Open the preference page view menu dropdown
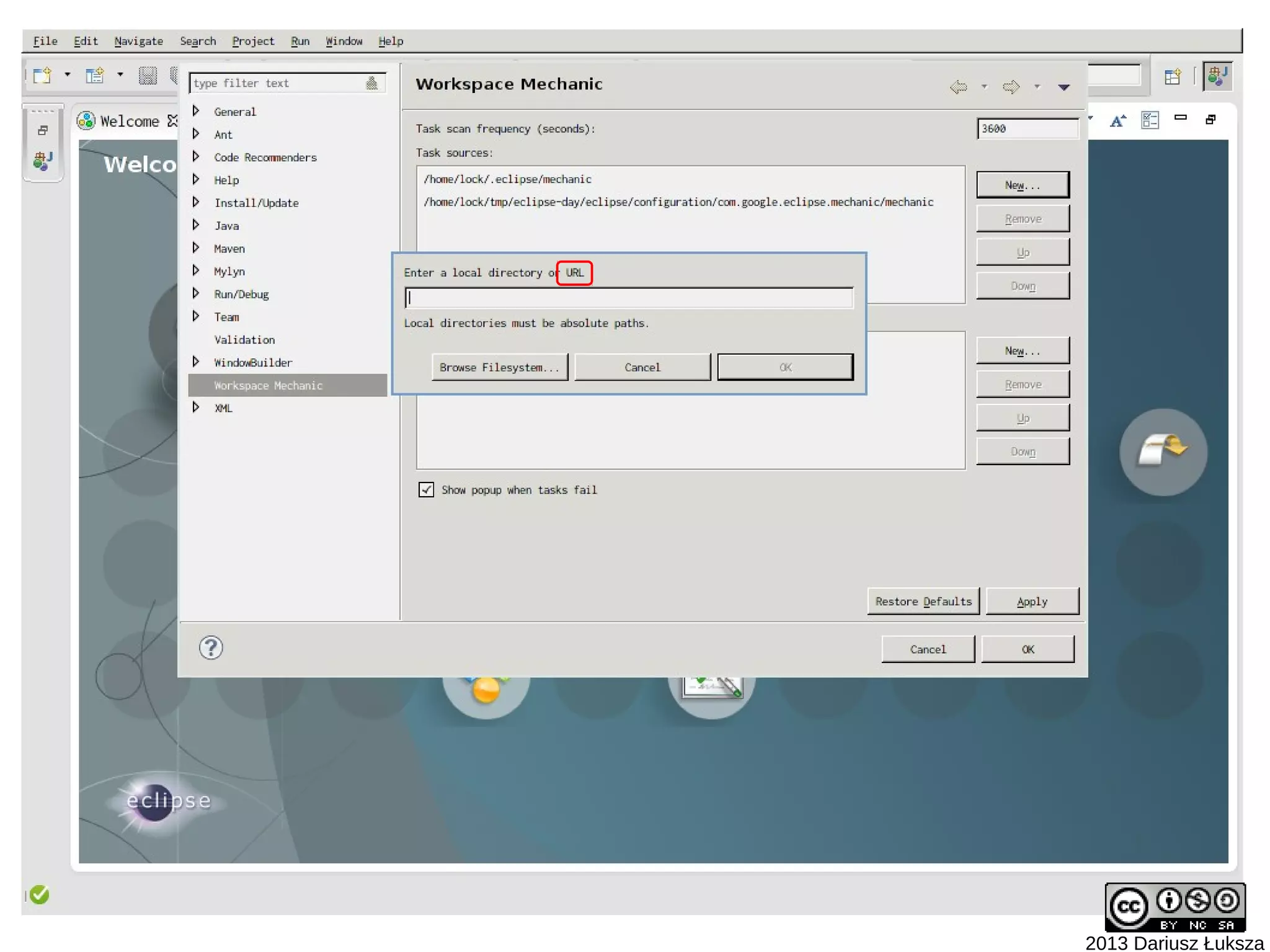This screenshot has width=1270, height=952. click(x=1064, y=87)
